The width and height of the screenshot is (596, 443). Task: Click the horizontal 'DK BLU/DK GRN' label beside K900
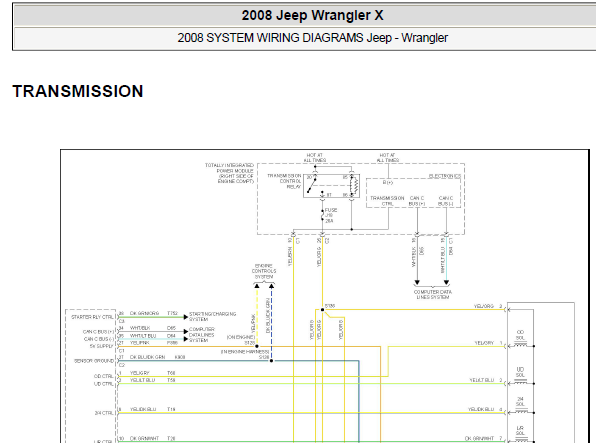click(x=147, y=357)
